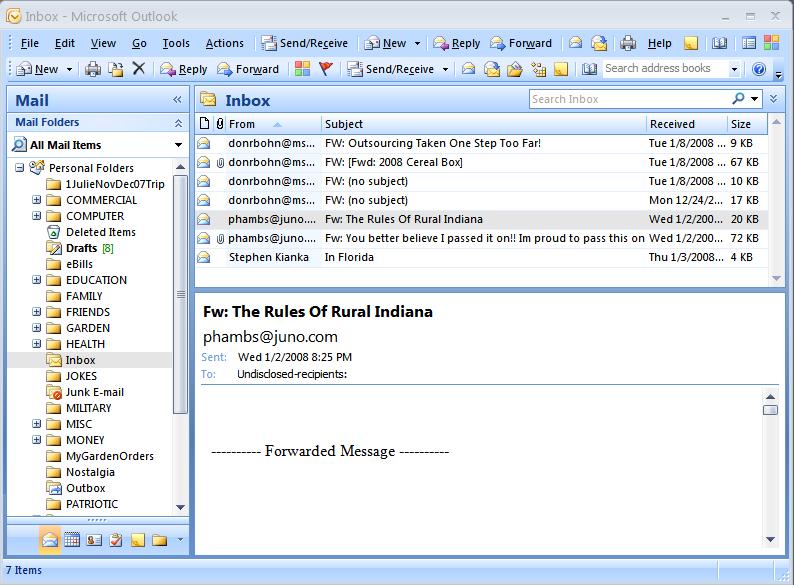Sort messages by the Subject column
794x585 pixels.
[x=484, y=124]
